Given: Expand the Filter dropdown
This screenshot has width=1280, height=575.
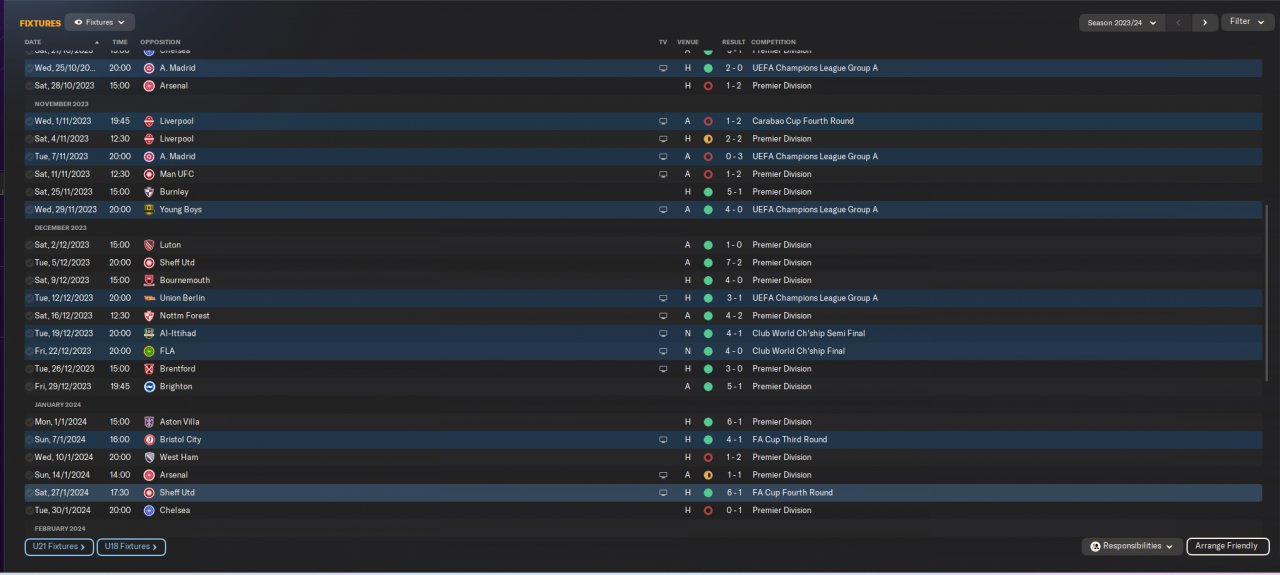Looking at the screenshot, I should 1246,22.
